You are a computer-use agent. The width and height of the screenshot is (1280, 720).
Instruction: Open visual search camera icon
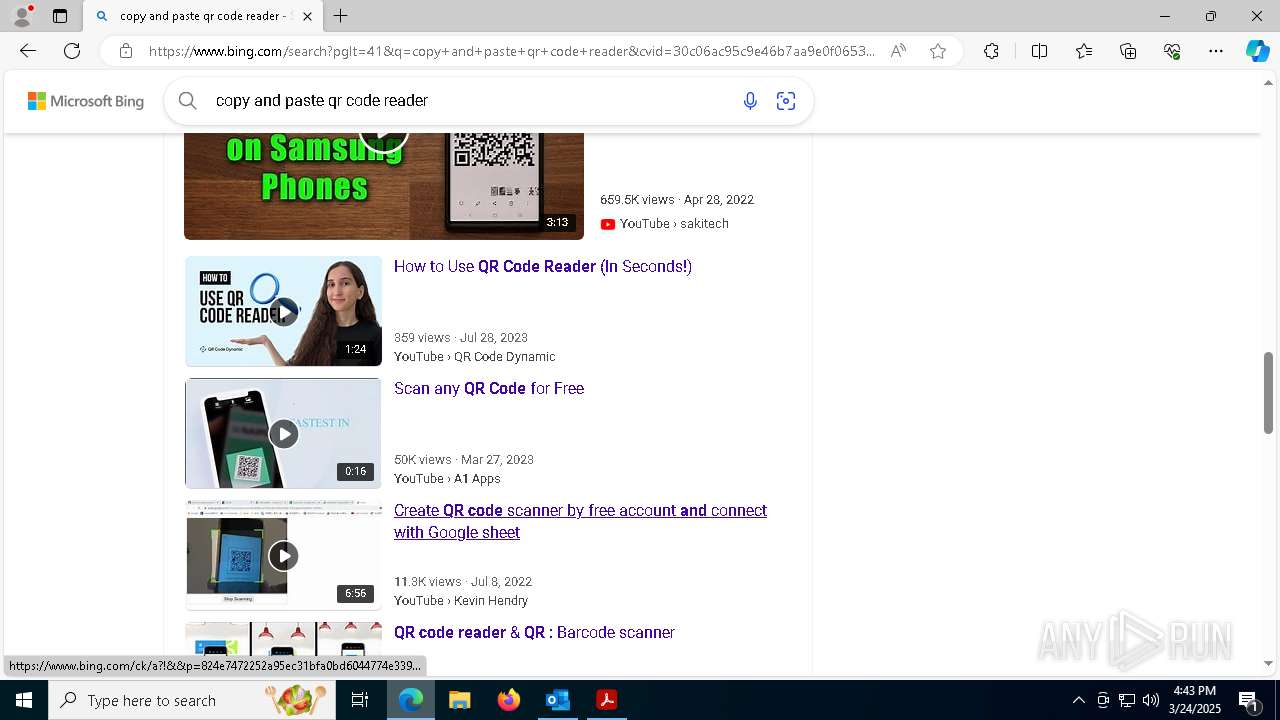pyautogui.click(x=786, y=100)
